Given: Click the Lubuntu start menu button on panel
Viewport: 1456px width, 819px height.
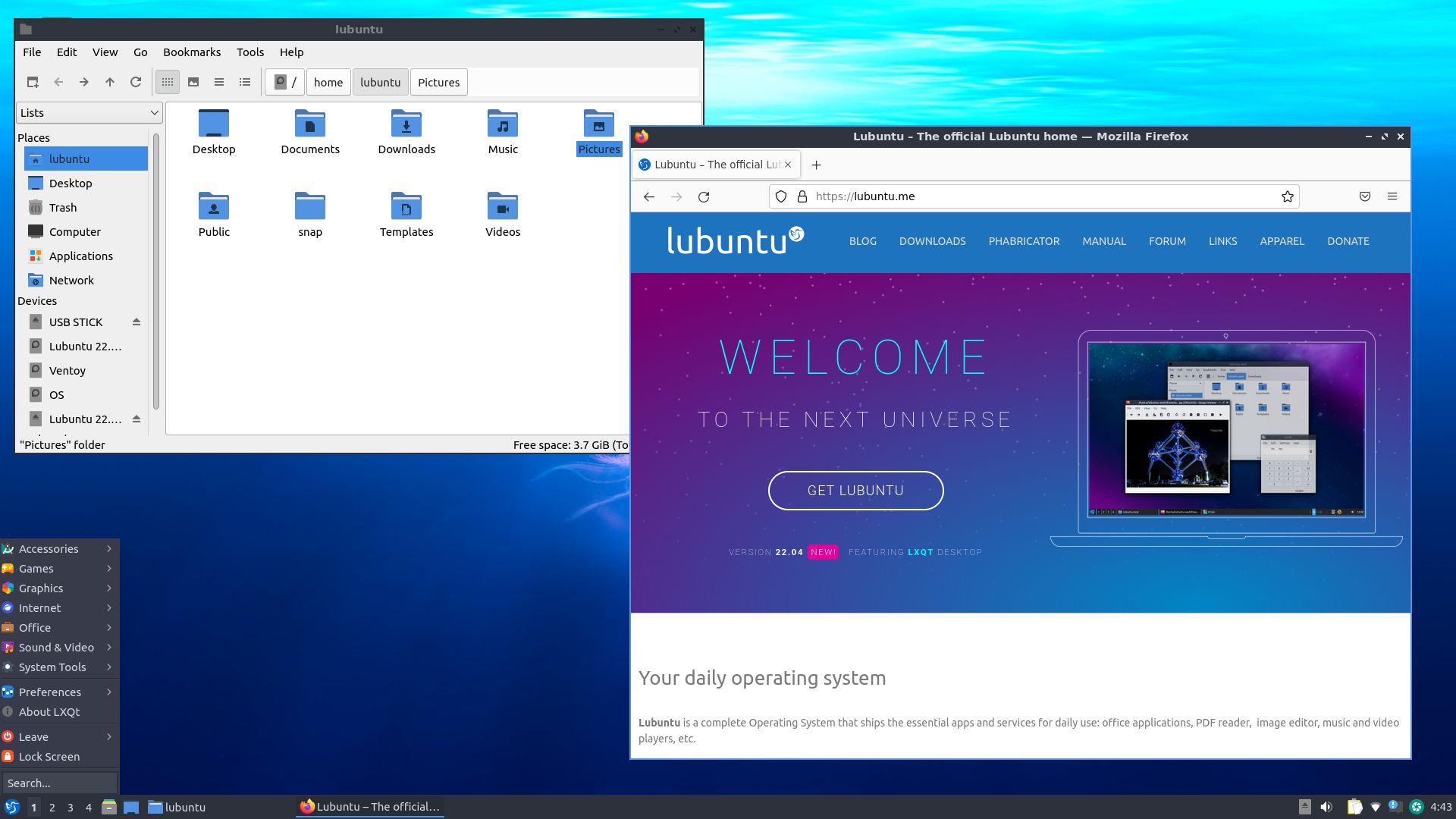Looking at the screenshot, I should [12, 807].
